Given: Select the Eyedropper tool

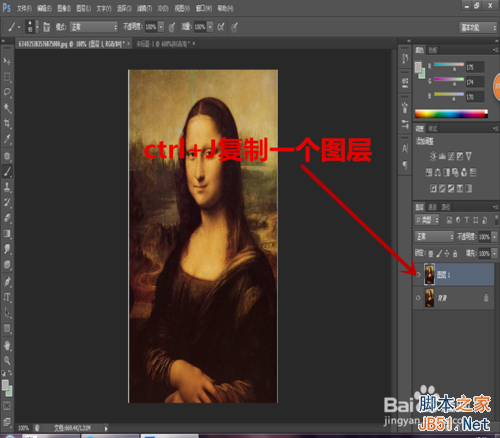Looking at the screenshot, I should (7, 139).
